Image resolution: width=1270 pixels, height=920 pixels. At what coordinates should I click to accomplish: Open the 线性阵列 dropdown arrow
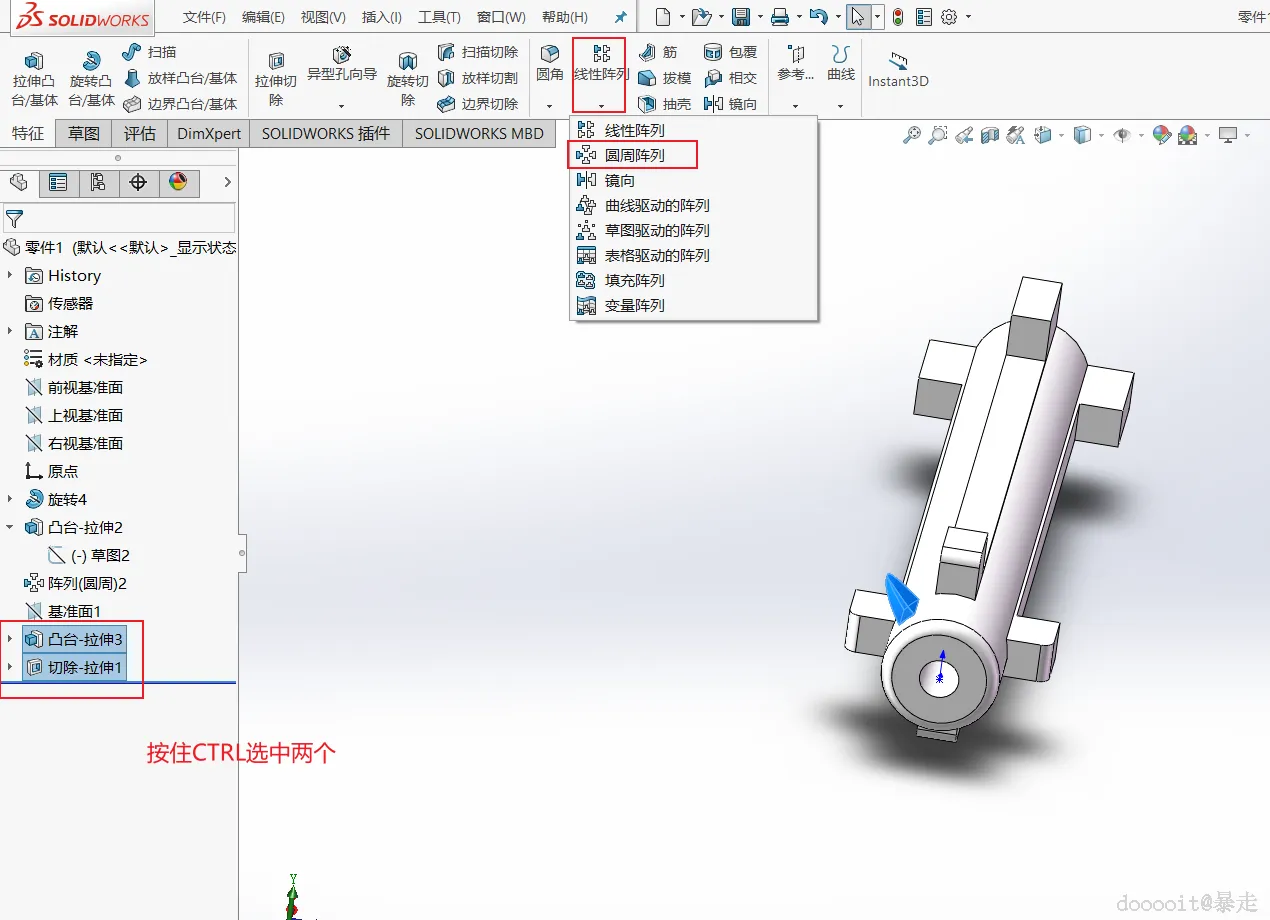click(x=601, y=106)
